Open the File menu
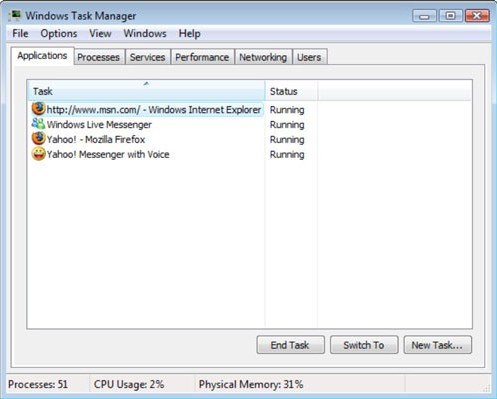Screen dimensions: 497x399 20,34
